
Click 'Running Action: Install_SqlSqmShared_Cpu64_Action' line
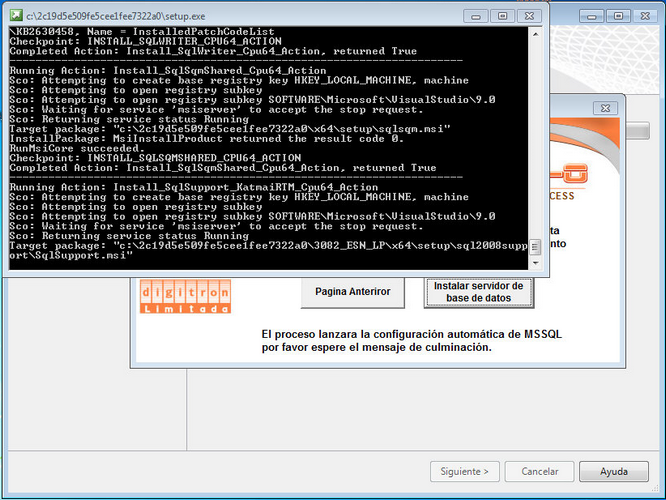(168, 71)
